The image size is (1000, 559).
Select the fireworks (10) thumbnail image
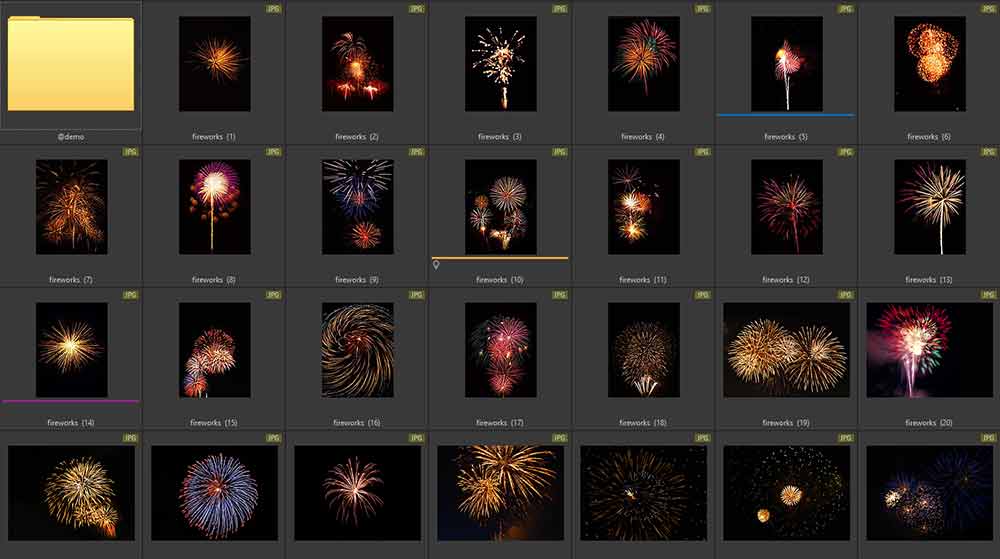tap(500, 207)
